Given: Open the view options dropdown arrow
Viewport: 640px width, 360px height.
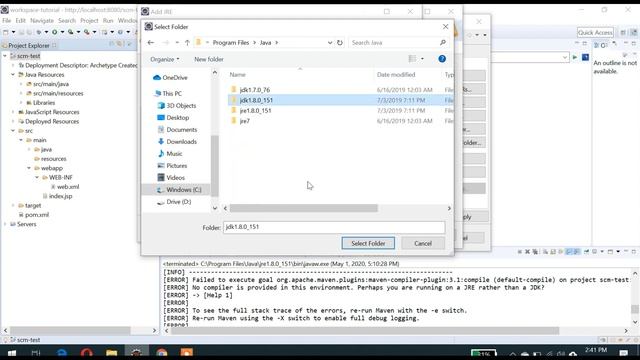Looking at the screenshot, I should [x=422, y=59].
